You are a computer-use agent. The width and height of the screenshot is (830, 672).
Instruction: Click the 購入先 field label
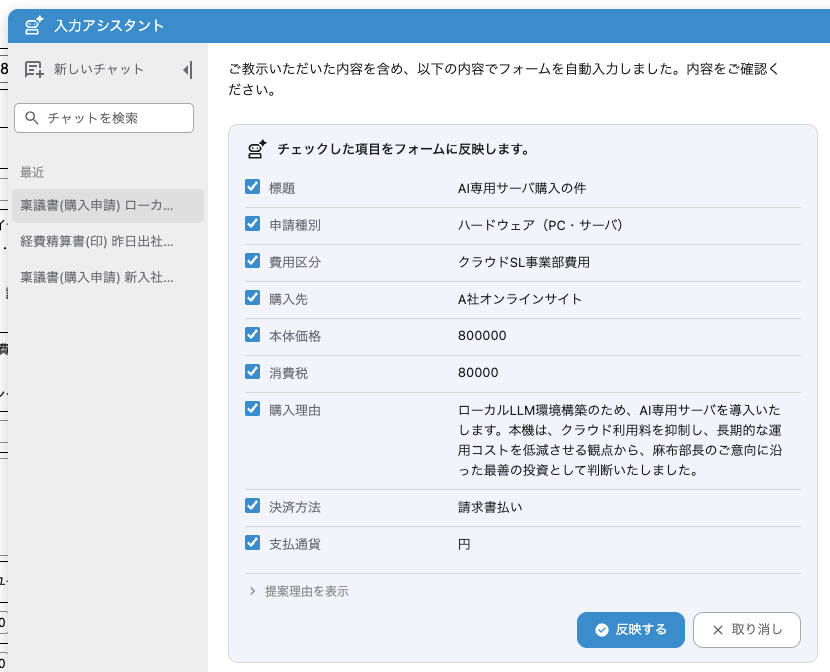coord(288,299)
